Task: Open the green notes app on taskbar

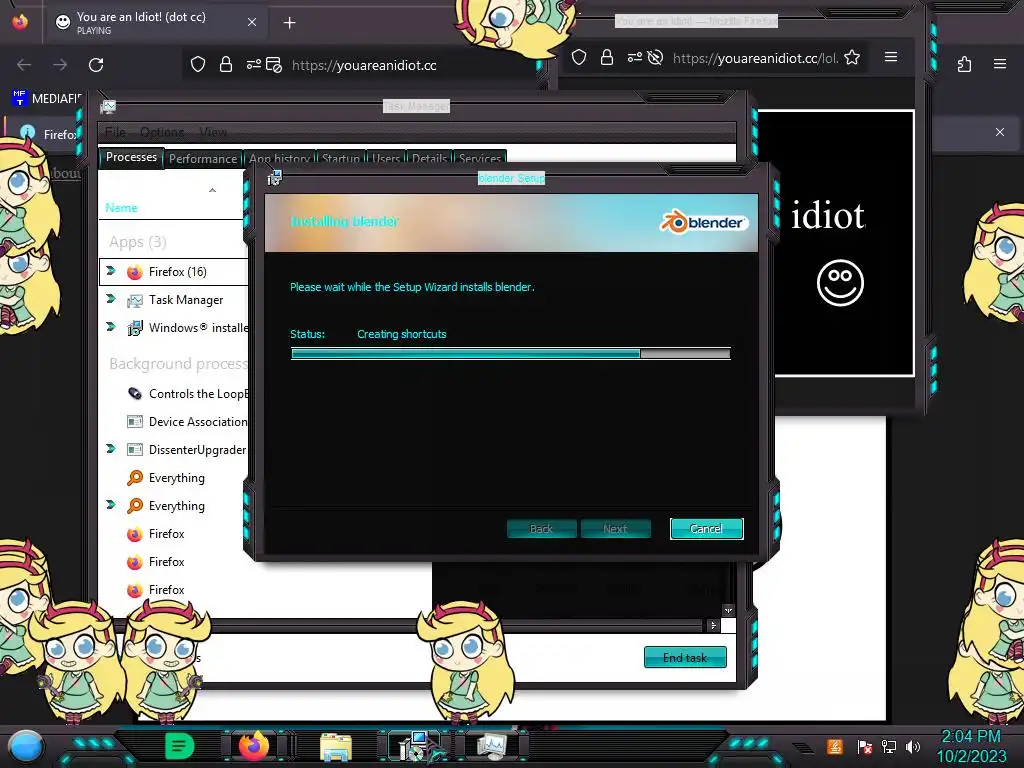Action: pos(180,746)
